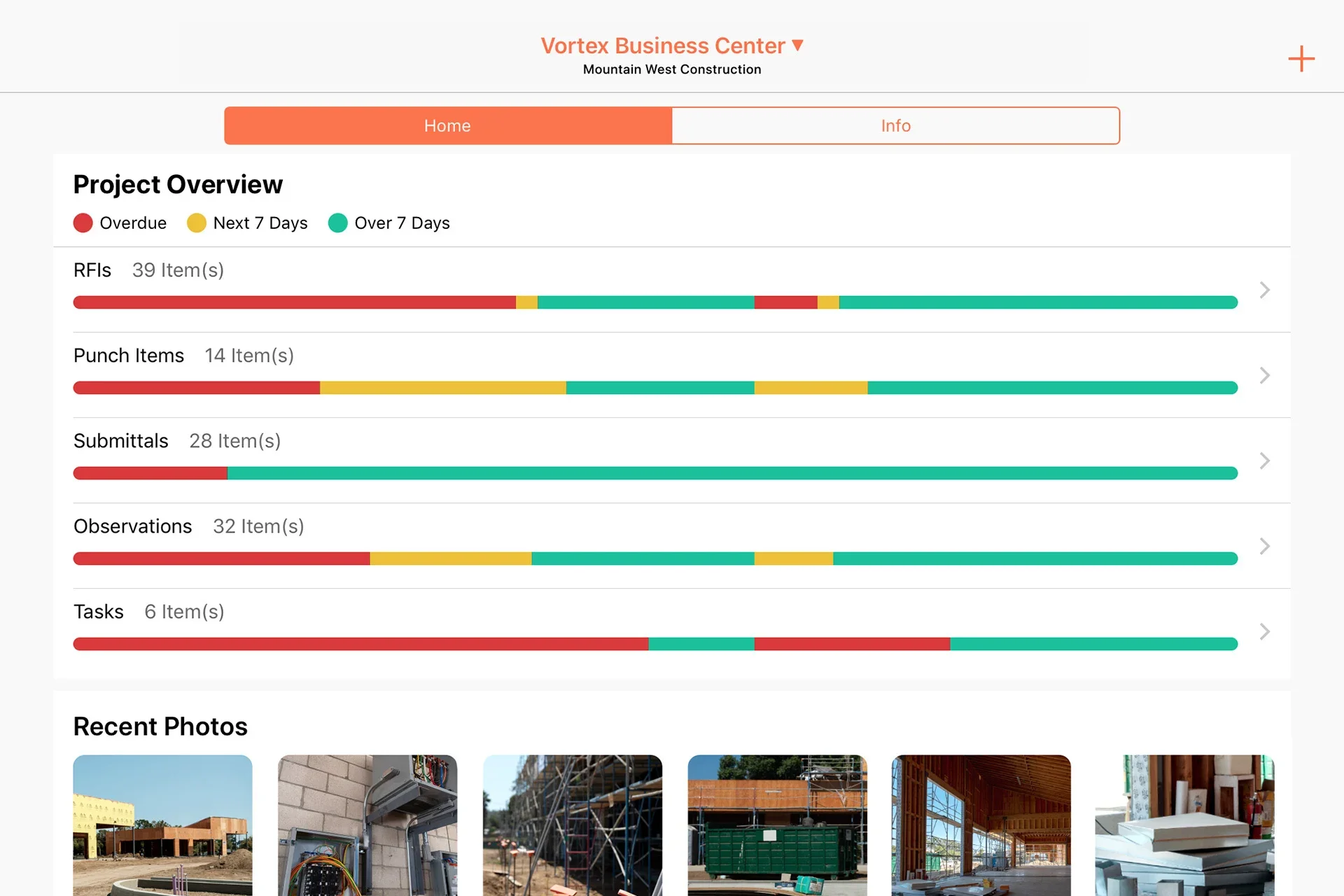Click the Tasks 6 Item(s) label
Screen dimensions: 1344x896
pyautogui.click(x=184, y=612)
